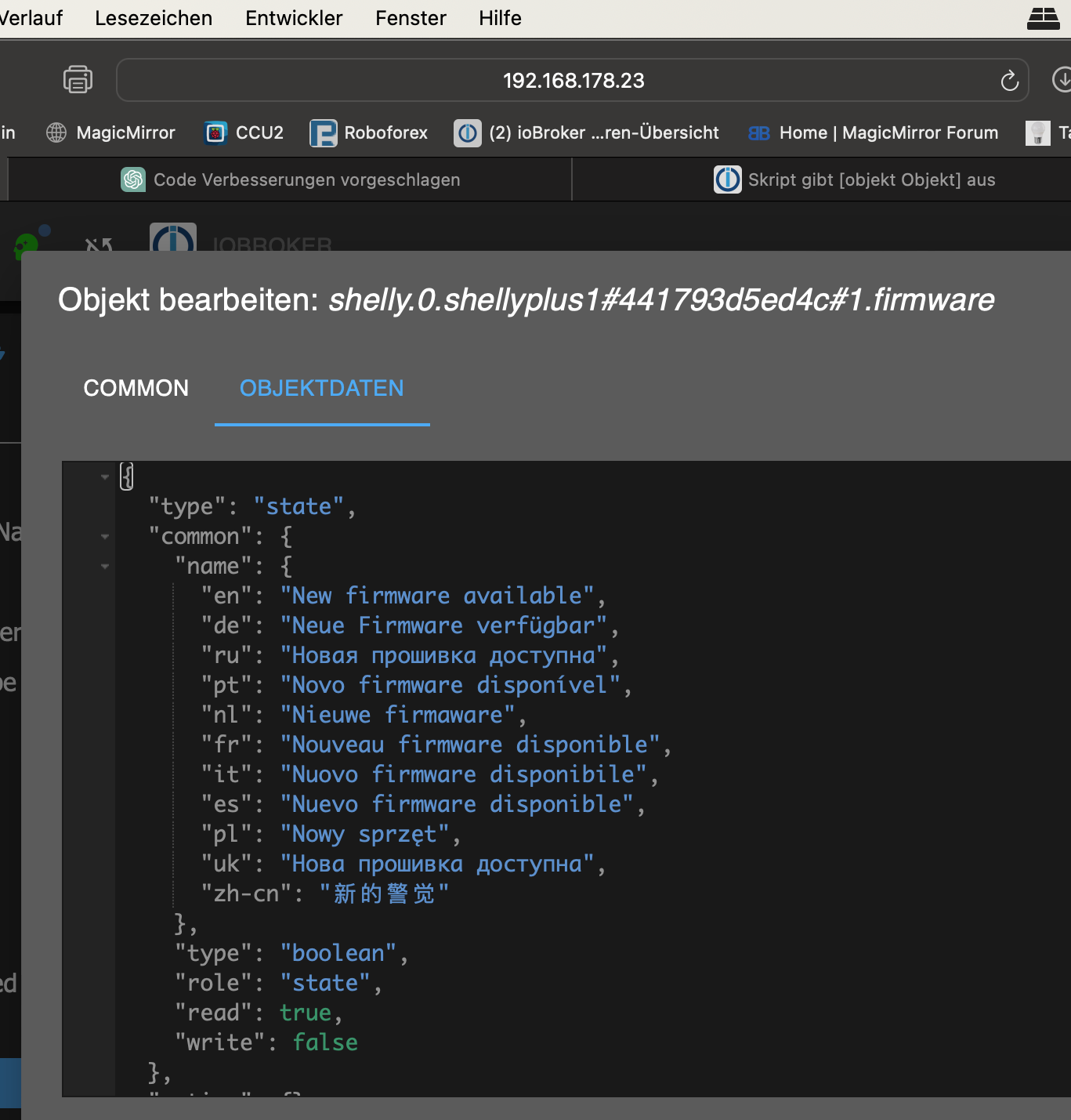The image size is (1071, 1120).
Task: Click the "boolean" type value
Action: 339,953
